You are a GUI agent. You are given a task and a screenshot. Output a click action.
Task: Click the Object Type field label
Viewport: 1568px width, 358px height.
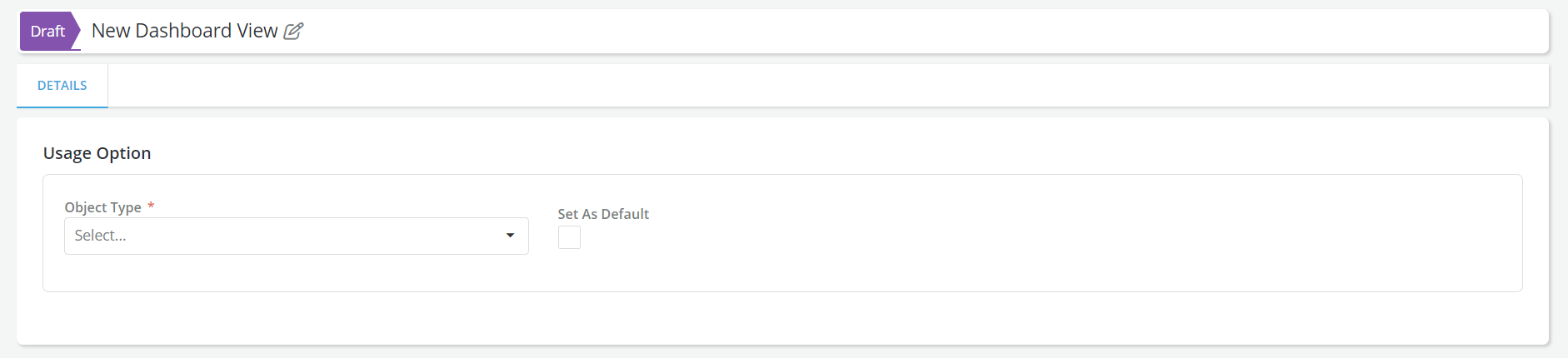(x=102, y=207)
